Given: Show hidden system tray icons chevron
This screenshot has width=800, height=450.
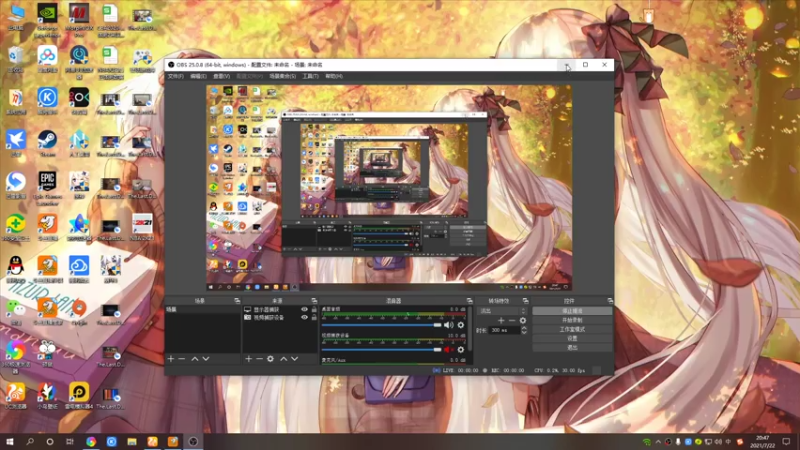Looking at the screenshot, I should 658,442.
